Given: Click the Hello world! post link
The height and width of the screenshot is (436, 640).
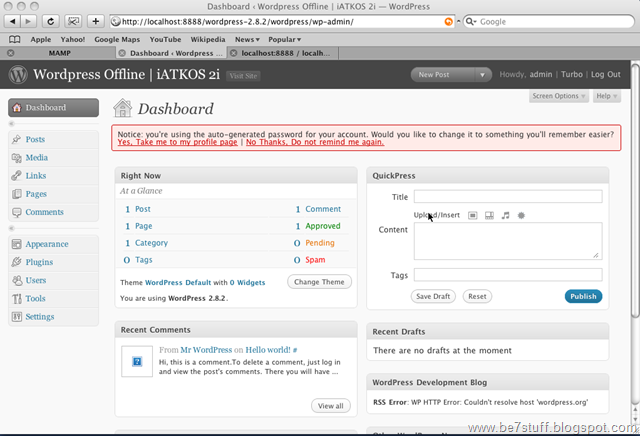Looking at the screenshot, I should tap(268, 350).
